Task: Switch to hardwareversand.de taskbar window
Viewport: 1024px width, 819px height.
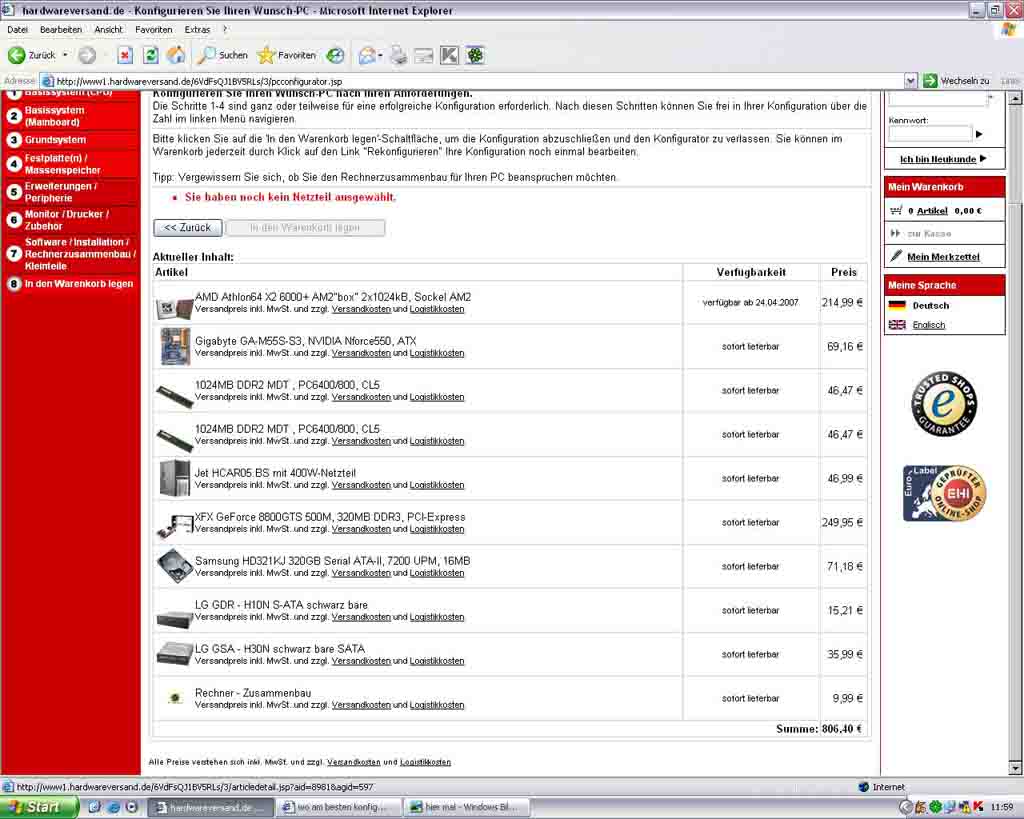Action: pos(208,808)
